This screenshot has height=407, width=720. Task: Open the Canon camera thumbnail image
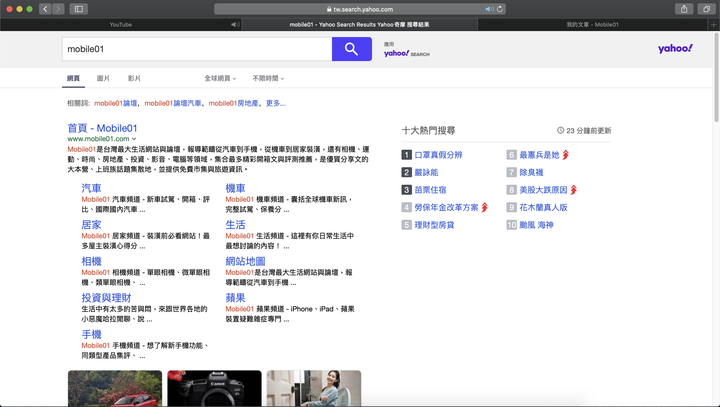click(214, 388)
